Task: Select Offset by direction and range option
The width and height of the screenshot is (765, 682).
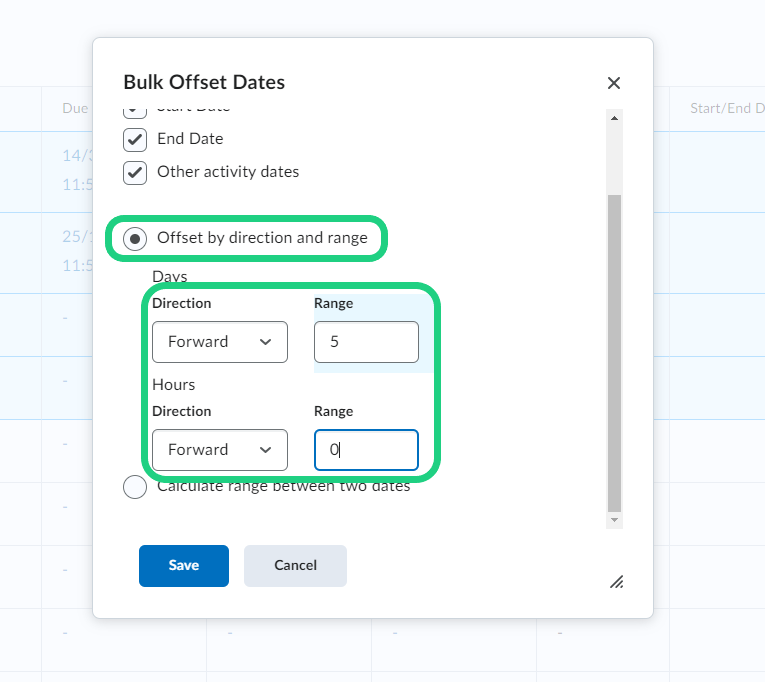Action: tap(135, 239)
